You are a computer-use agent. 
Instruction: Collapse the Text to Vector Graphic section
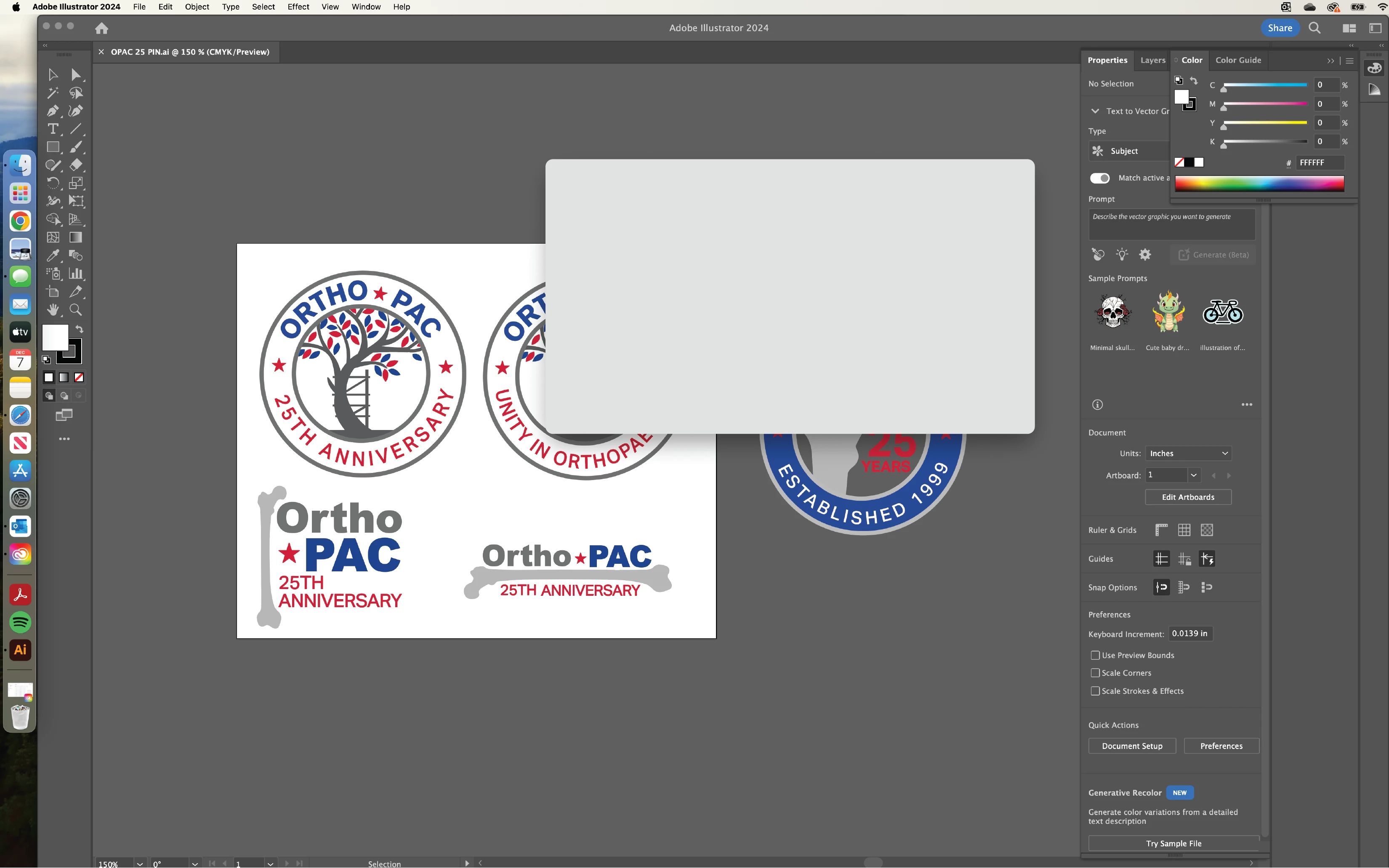pyautogui.click(x=1095, y=111)
